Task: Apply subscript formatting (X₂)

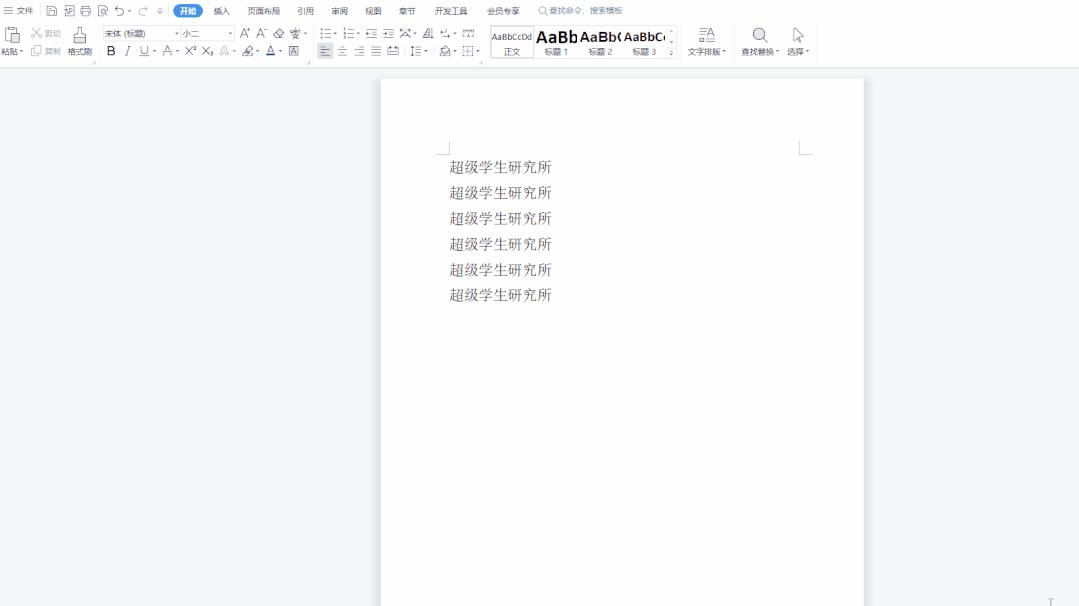Action: (x=207, y=51)
